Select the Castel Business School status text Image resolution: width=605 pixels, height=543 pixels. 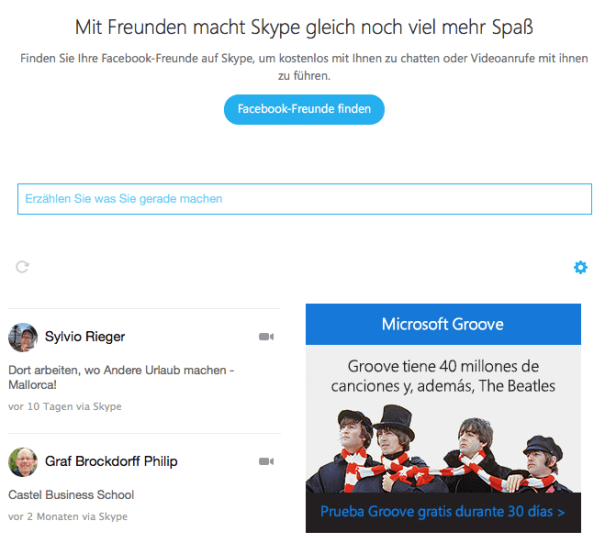(71, 494)
